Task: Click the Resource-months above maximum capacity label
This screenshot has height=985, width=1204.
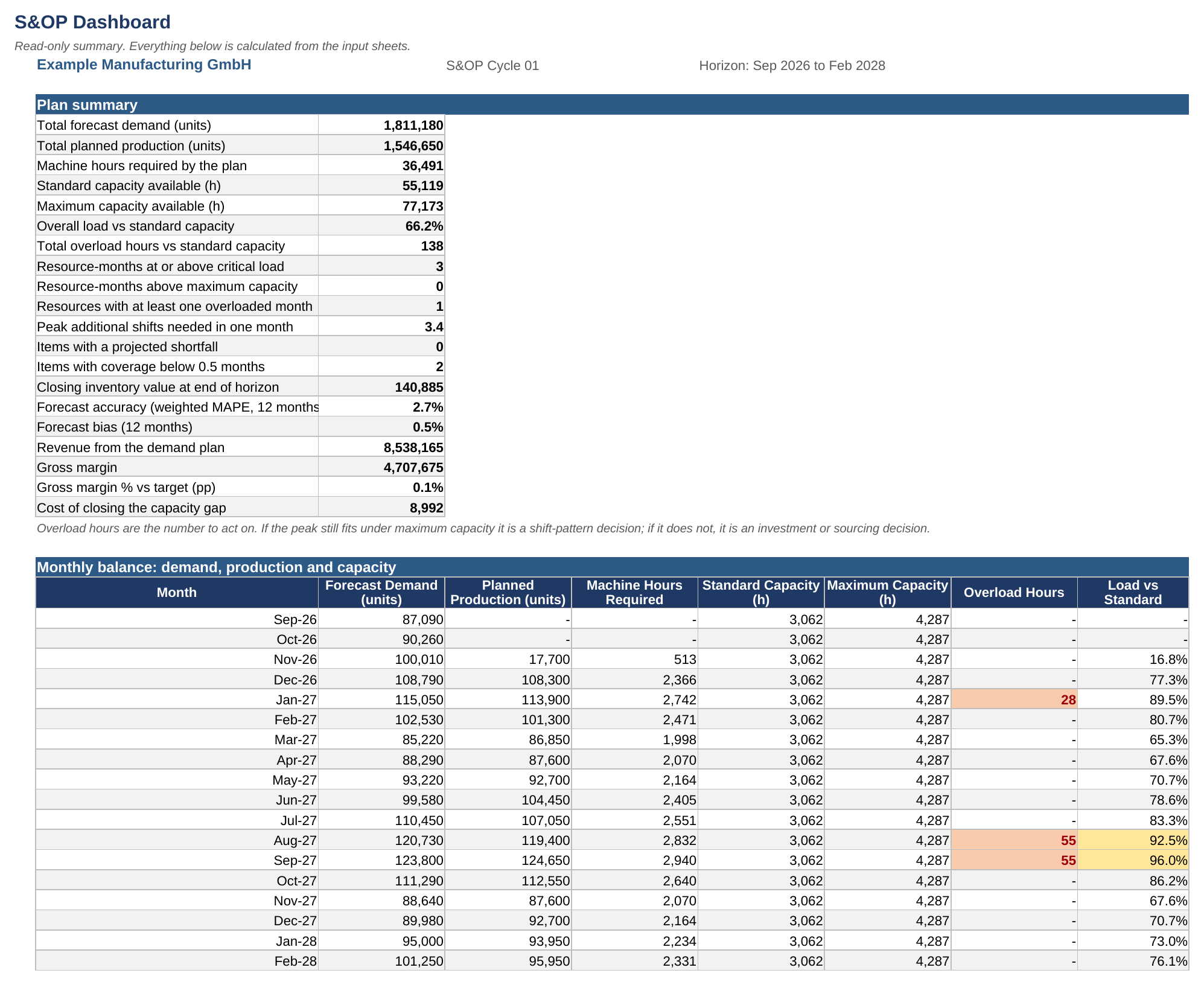Action: [177, 286]
